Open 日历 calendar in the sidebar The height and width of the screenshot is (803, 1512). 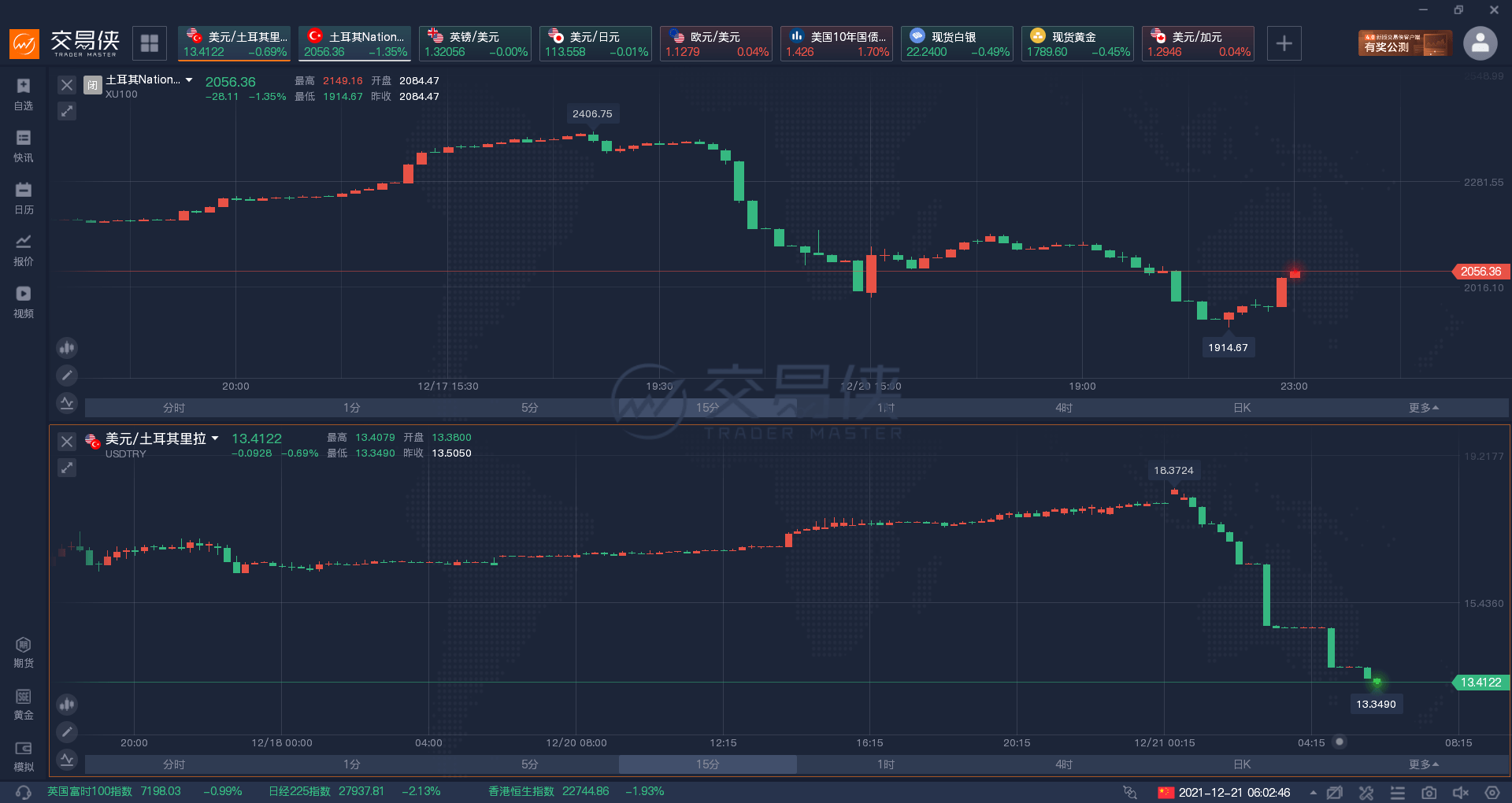[24, 198]
